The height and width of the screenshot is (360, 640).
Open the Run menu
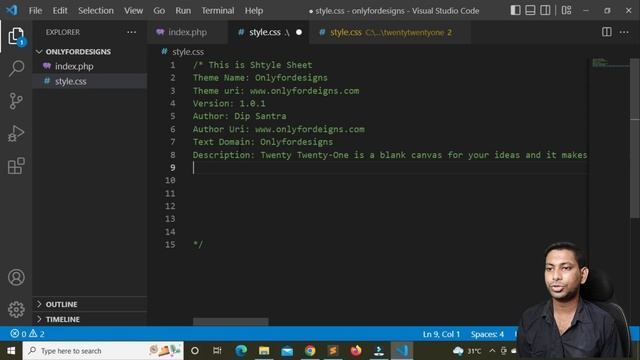point(183,11)
